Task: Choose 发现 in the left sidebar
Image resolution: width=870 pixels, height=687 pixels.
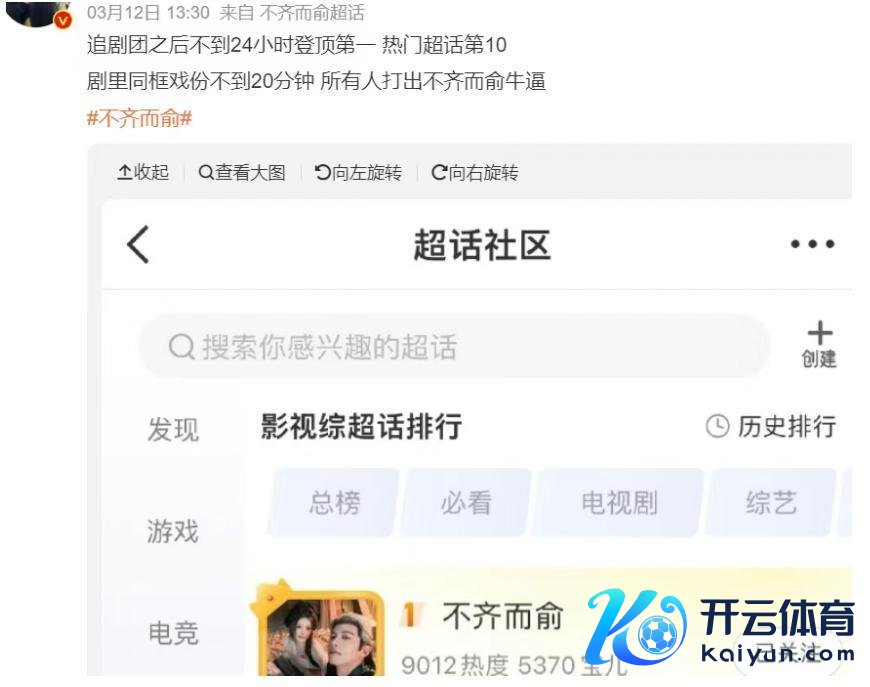Action: [x=173, y=430]
